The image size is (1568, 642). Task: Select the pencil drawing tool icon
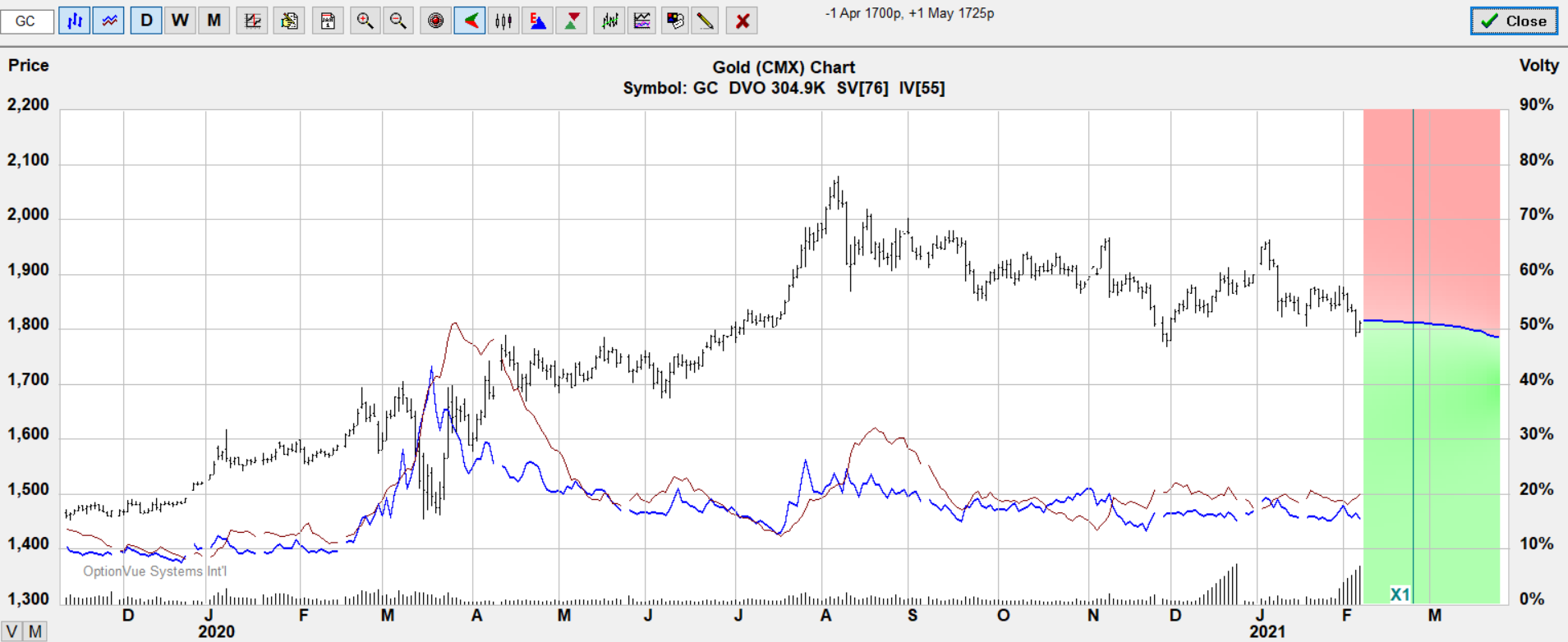pos(706,21)
